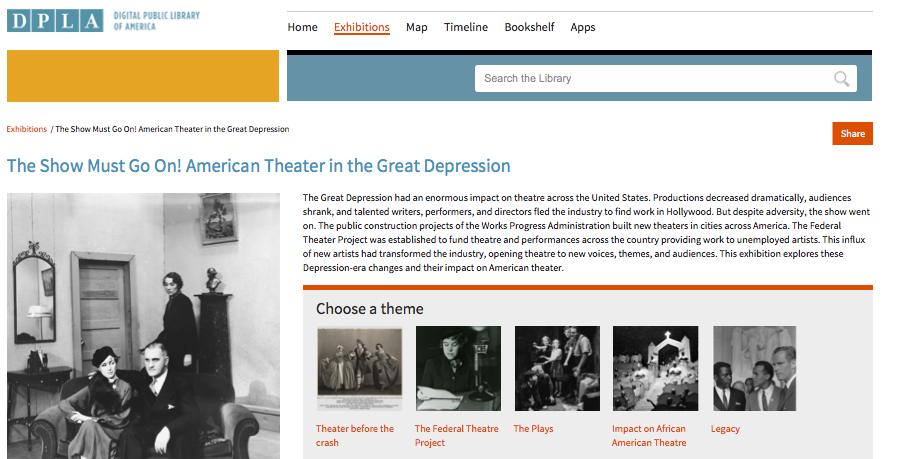Click The Plays theme thumbnail
Viewport: 918px width, 459px height.
click(557, 368)
